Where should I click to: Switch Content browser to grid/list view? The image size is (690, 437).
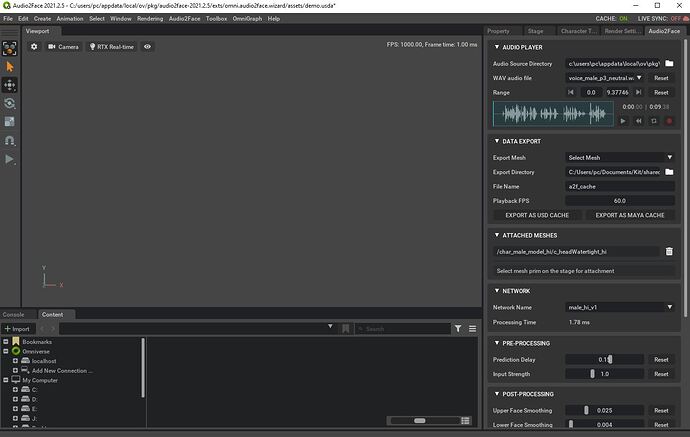pyautogui.click(x=465, y=421)
